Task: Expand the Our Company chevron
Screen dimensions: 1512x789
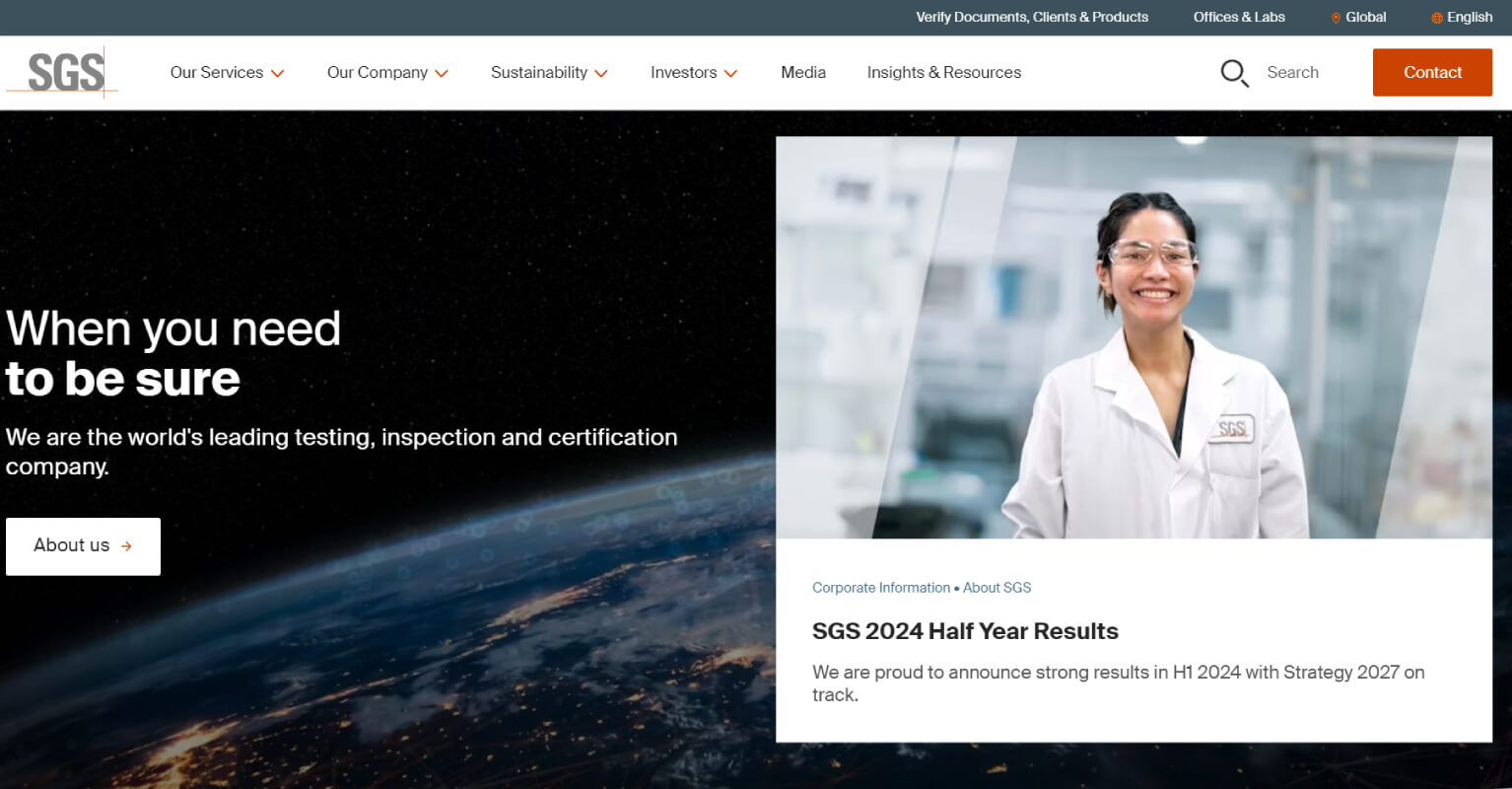Action: (442, 73)
